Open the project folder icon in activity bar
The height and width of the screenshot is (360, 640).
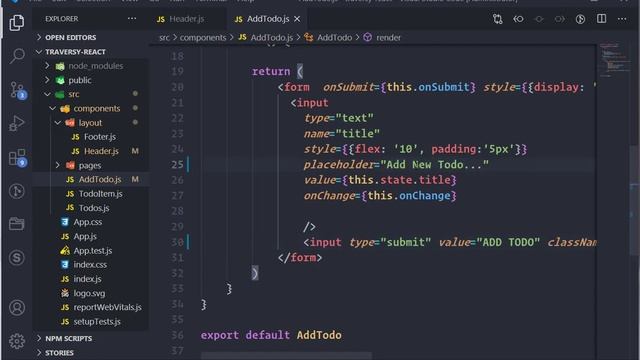(x=17, y=224)
